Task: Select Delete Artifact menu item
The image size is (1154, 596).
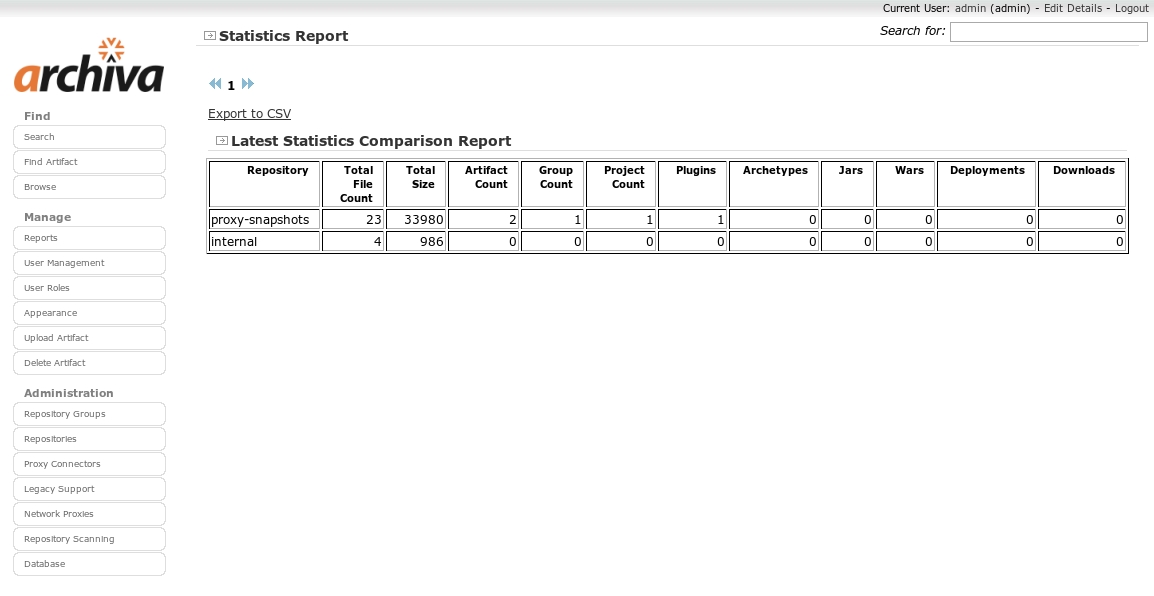Action: point(89,363)
